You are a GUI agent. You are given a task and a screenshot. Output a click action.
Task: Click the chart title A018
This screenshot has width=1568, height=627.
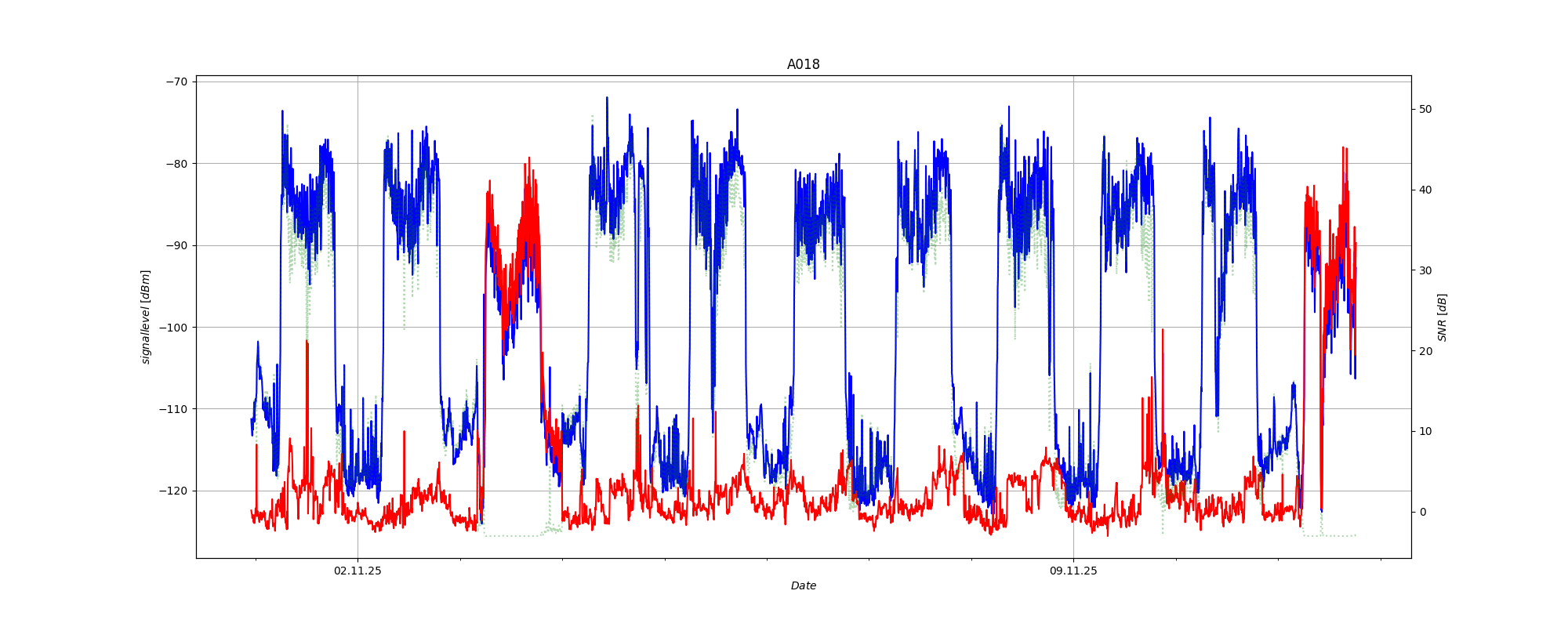(x=803, y=65)
